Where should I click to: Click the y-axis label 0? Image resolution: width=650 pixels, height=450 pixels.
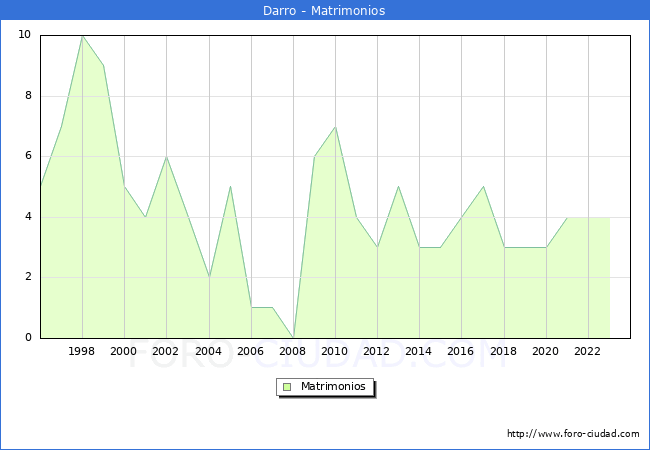coord(28,337)
